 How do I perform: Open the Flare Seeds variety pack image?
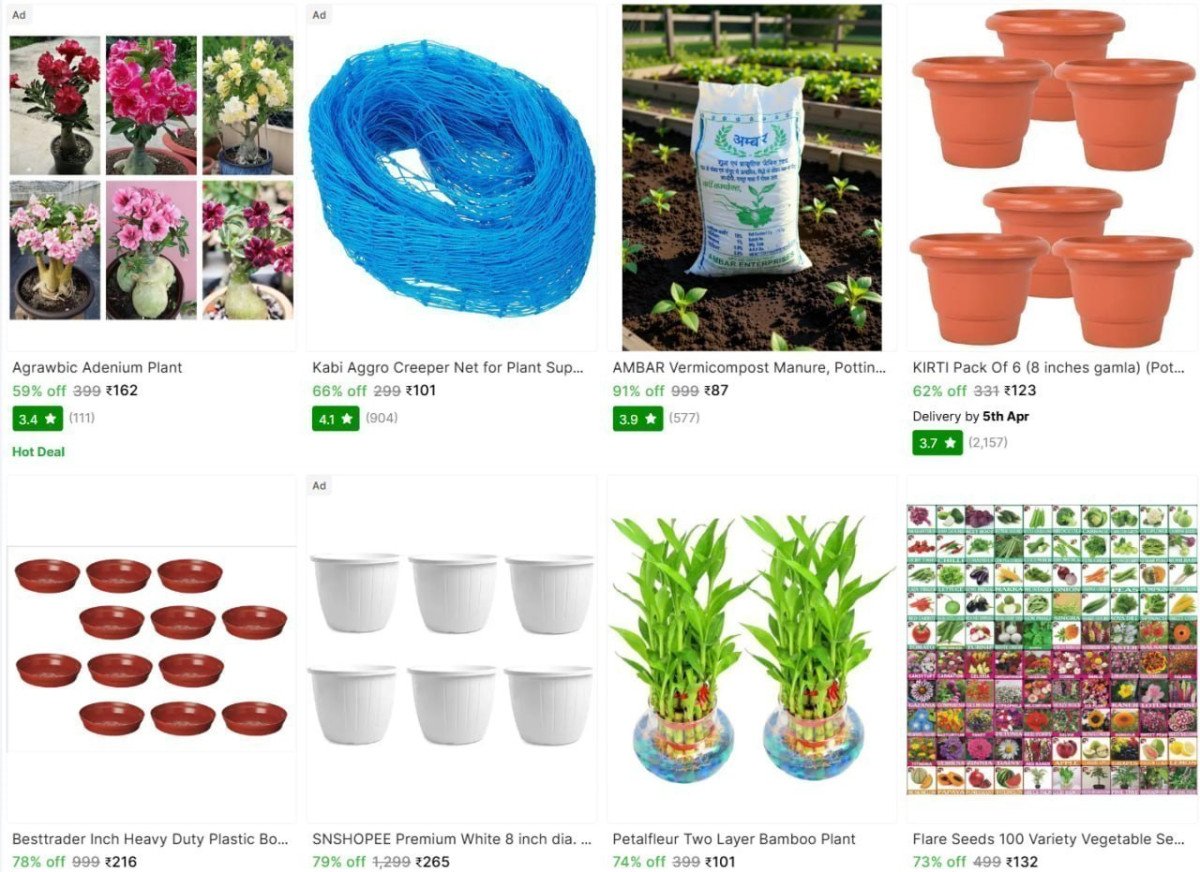pos(1052,649)
